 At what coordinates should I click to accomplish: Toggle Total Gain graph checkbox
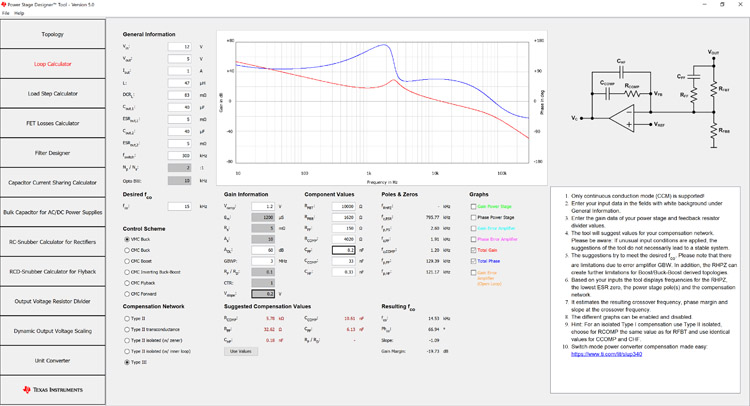tap(474, 251)
